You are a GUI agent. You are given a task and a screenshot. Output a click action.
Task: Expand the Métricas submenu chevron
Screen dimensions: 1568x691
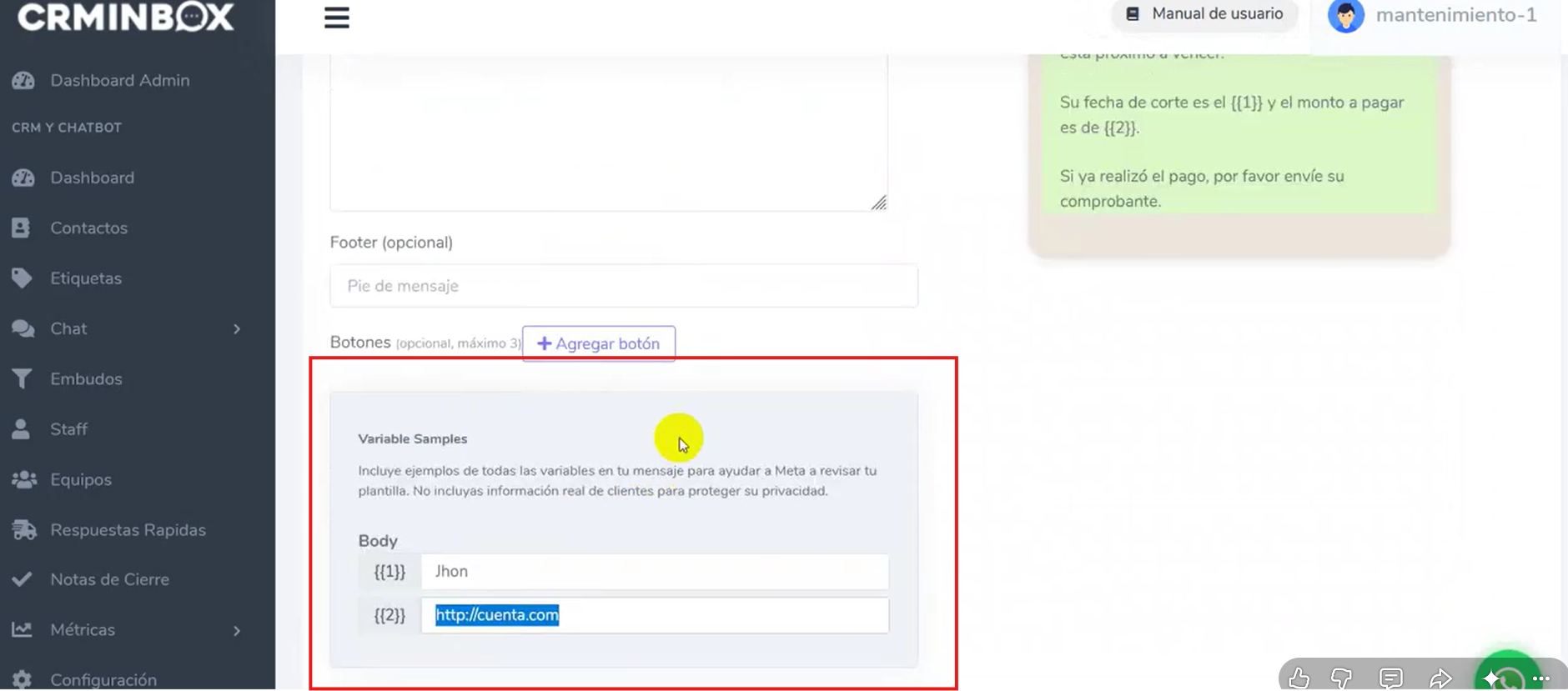237,631
